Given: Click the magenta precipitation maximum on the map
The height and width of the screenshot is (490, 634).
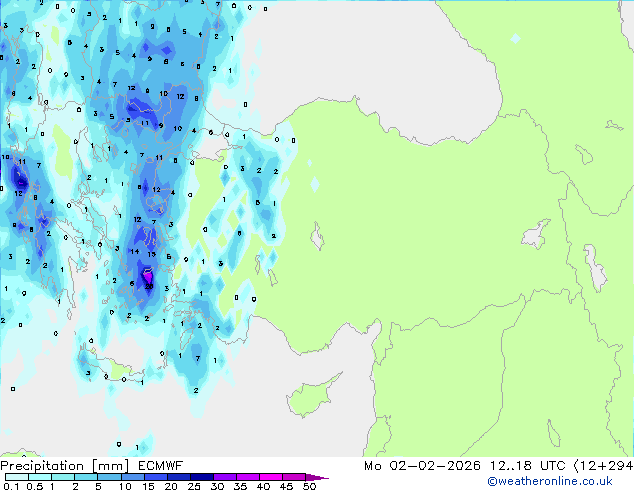Looking at the screenshot, I should coord(148,277).
